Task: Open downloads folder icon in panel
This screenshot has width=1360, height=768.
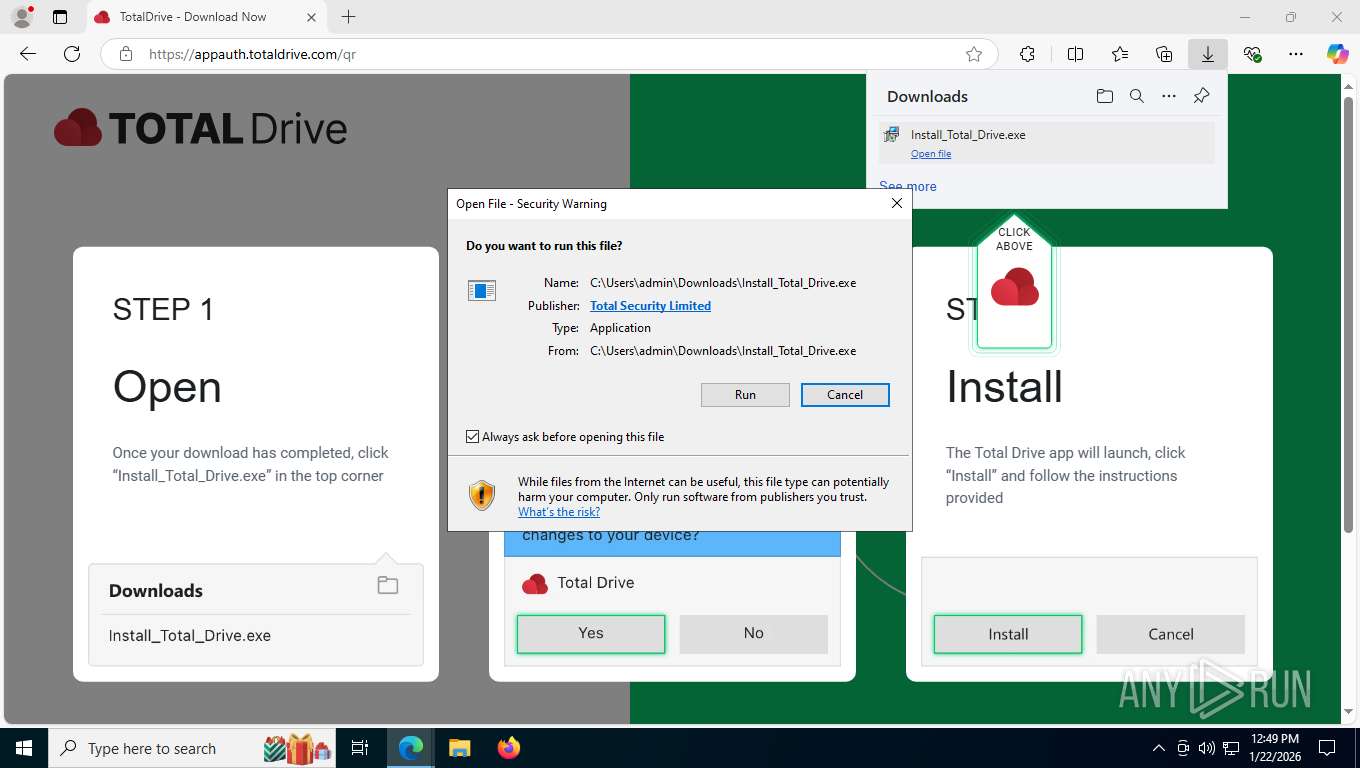Action: pos(1104,96)
